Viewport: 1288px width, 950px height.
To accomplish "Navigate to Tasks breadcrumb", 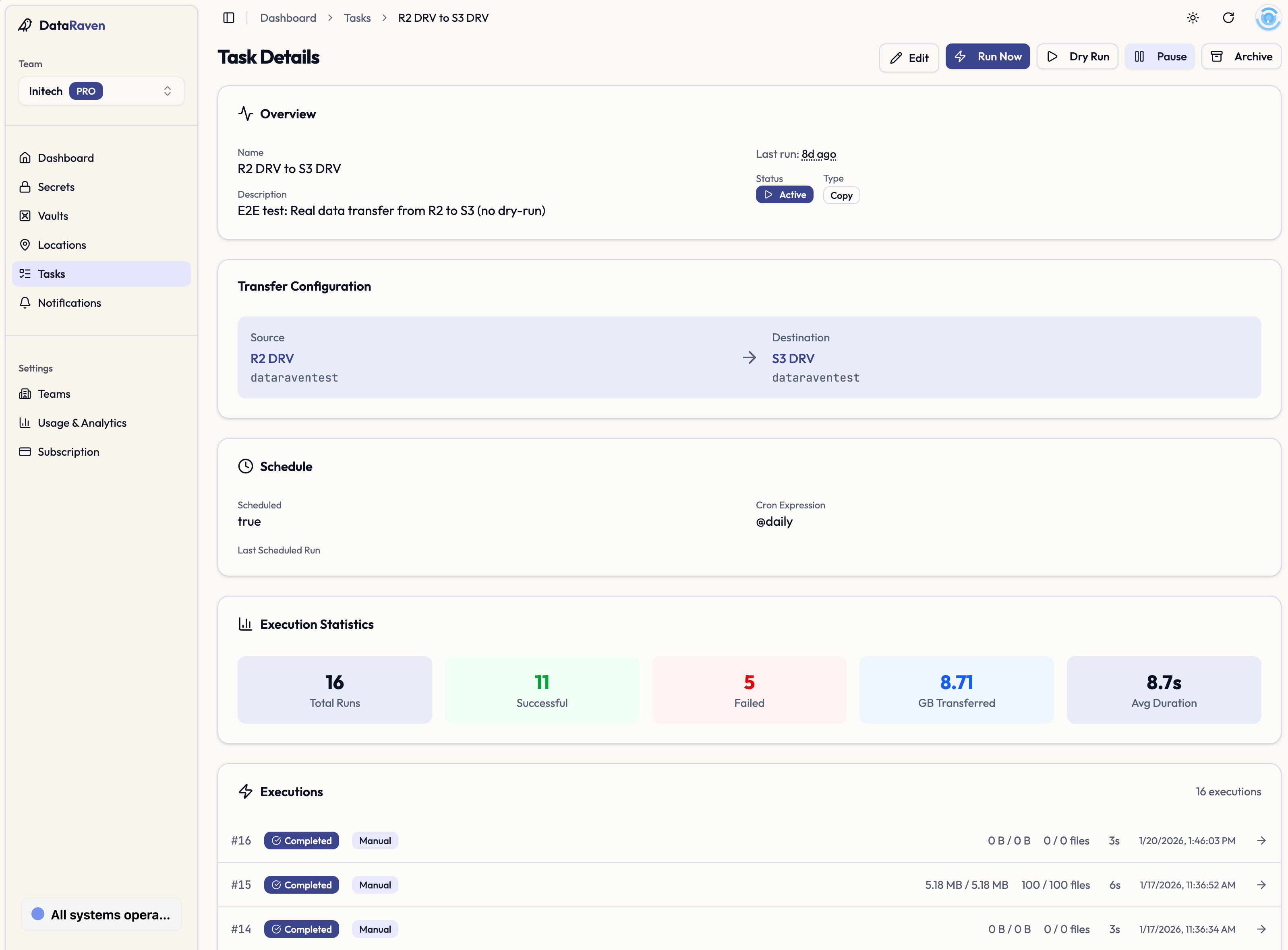I will click(x=357, y=18).
